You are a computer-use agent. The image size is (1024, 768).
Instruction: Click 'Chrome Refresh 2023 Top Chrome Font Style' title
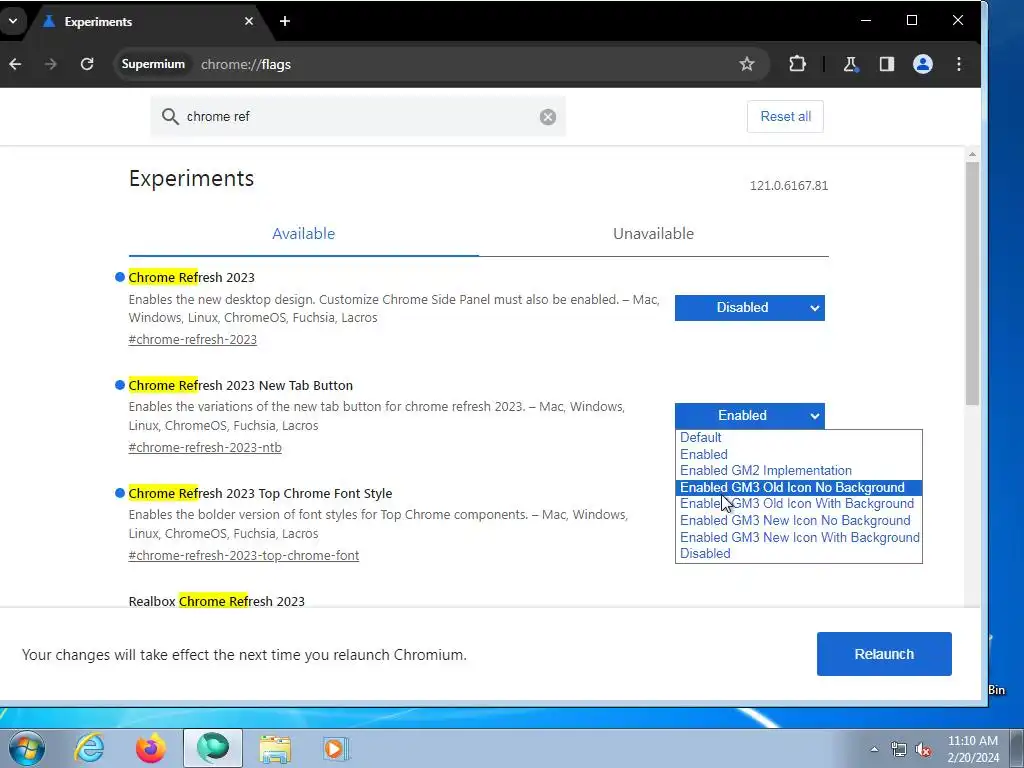tap(260, 494)
